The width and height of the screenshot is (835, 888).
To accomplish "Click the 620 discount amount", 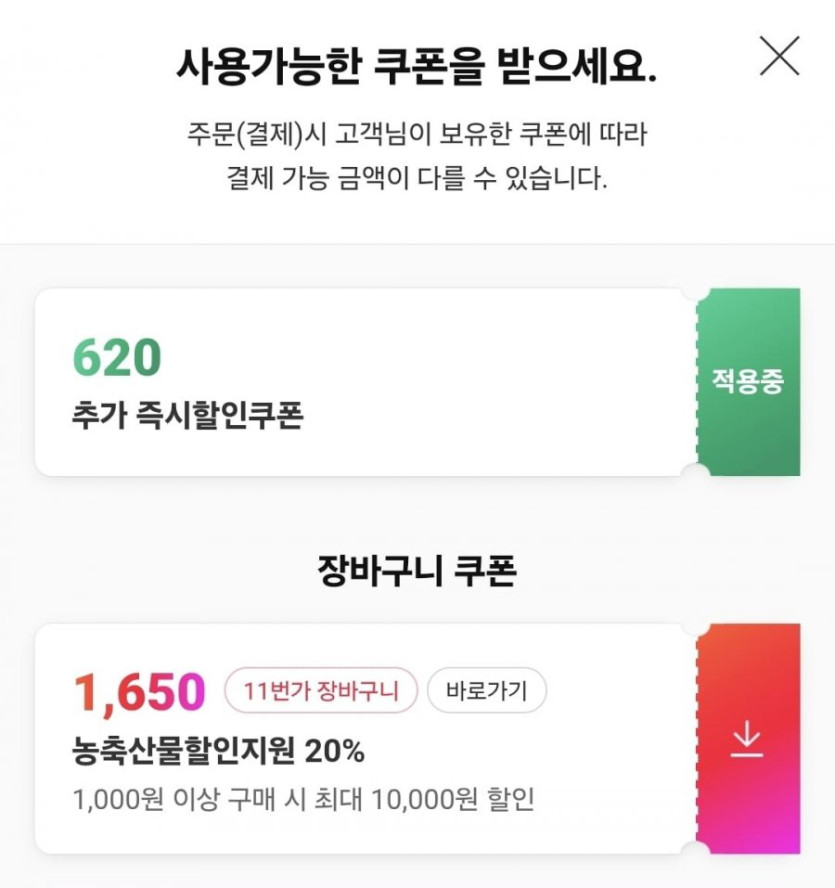I will tap(117, 359).
